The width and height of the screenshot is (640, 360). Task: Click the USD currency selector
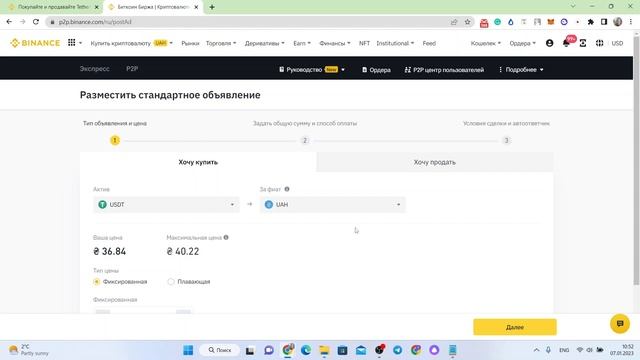pyautogui.click(x=617, y=43)
